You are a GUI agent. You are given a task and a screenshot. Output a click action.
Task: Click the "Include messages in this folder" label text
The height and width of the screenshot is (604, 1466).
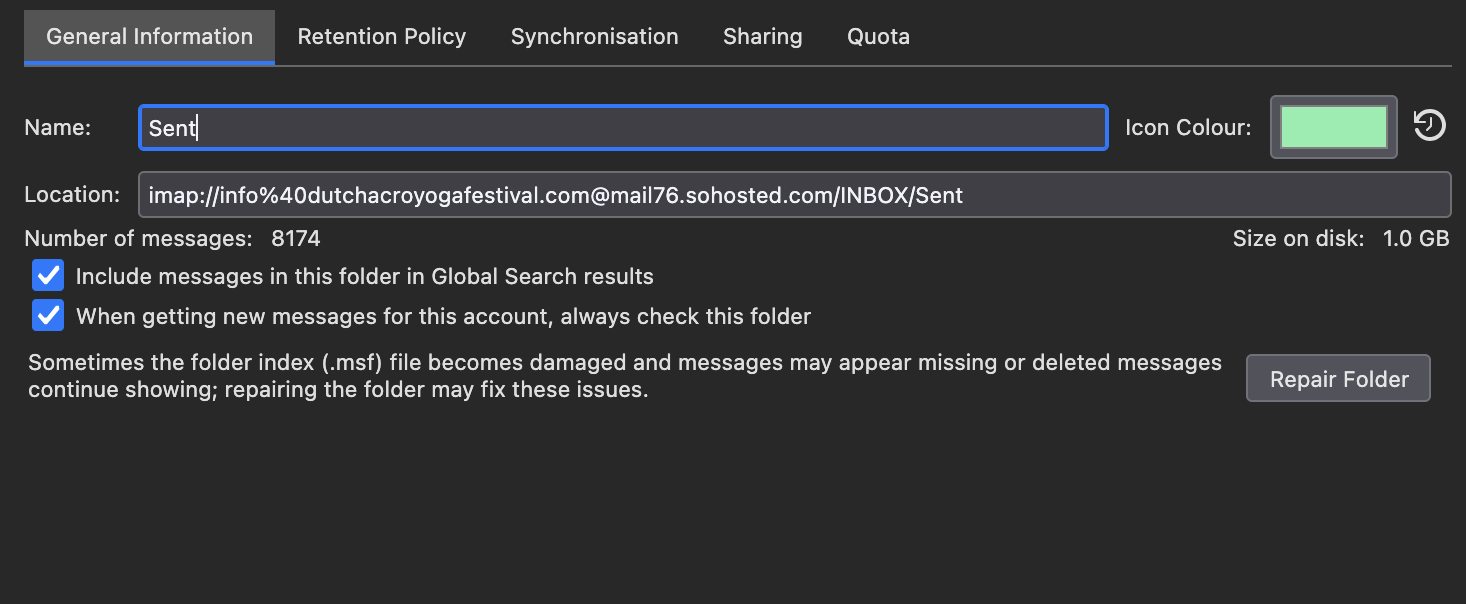(364, 277)
